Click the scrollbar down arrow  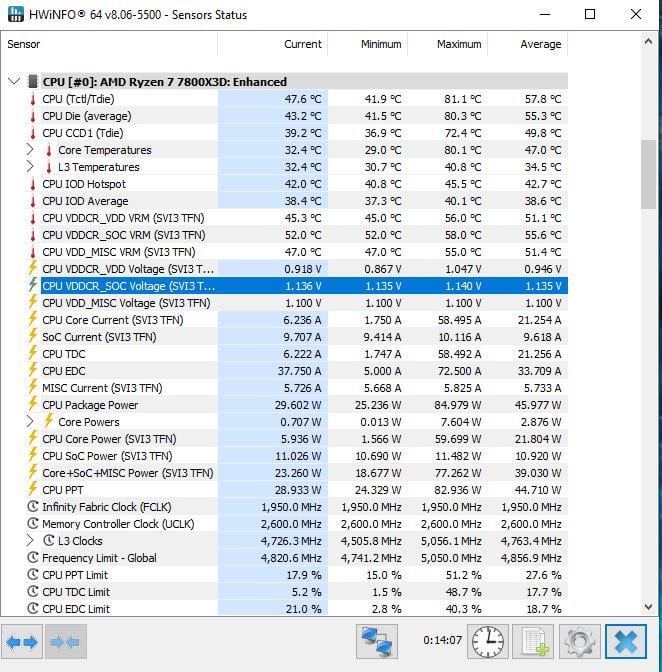[x=648, y=607]
